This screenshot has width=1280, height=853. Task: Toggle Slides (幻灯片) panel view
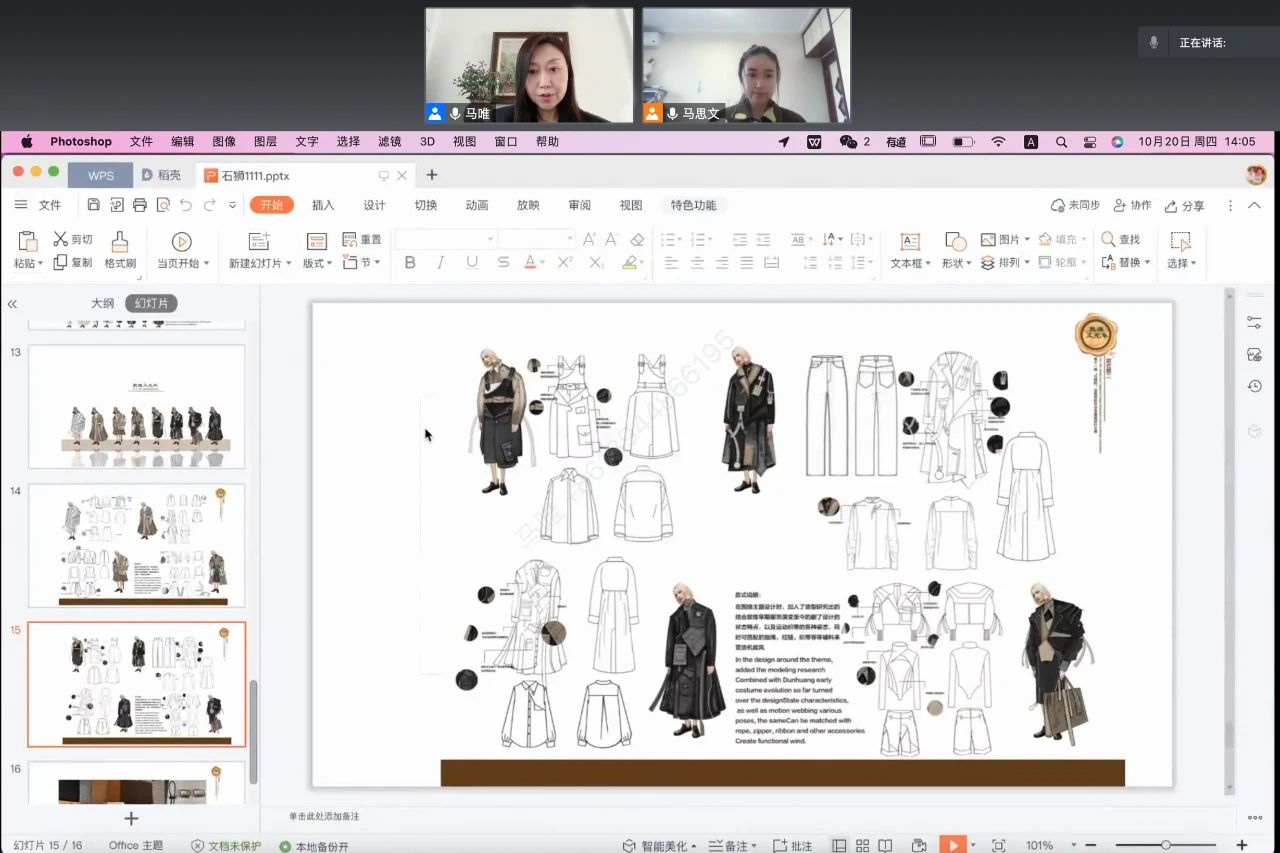coord(151,304)
